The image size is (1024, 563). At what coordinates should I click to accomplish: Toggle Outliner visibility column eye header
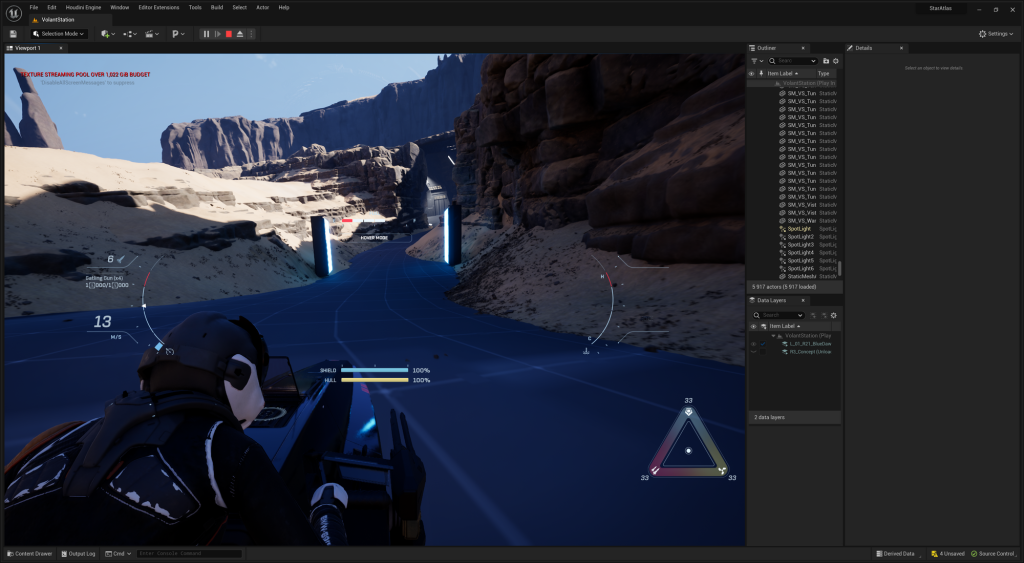coord(752,74)
